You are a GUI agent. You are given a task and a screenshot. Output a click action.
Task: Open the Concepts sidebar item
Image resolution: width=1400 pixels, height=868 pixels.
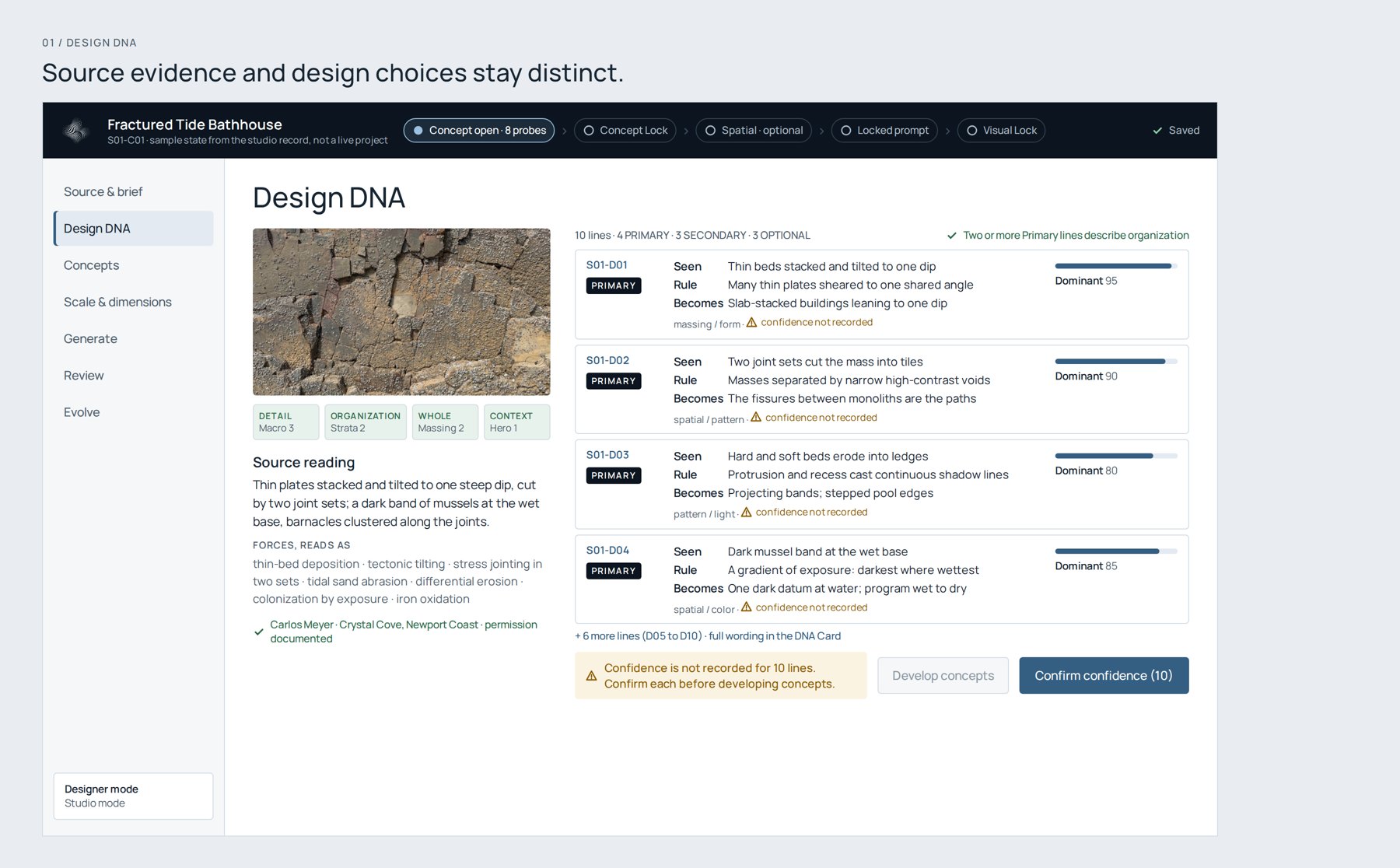(x=133, y=265)
